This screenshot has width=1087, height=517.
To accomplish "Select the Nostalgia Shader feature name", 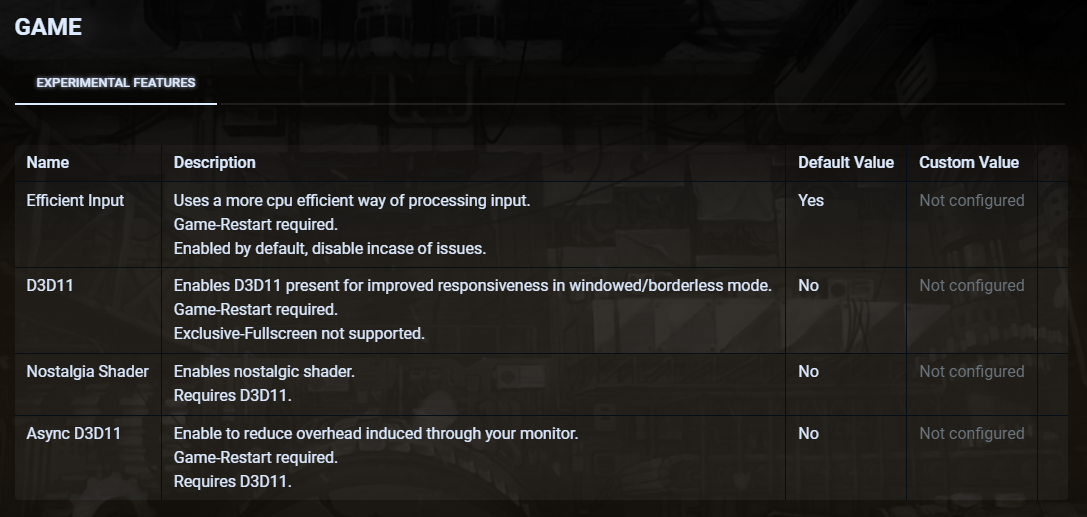I will pos(87,372).
